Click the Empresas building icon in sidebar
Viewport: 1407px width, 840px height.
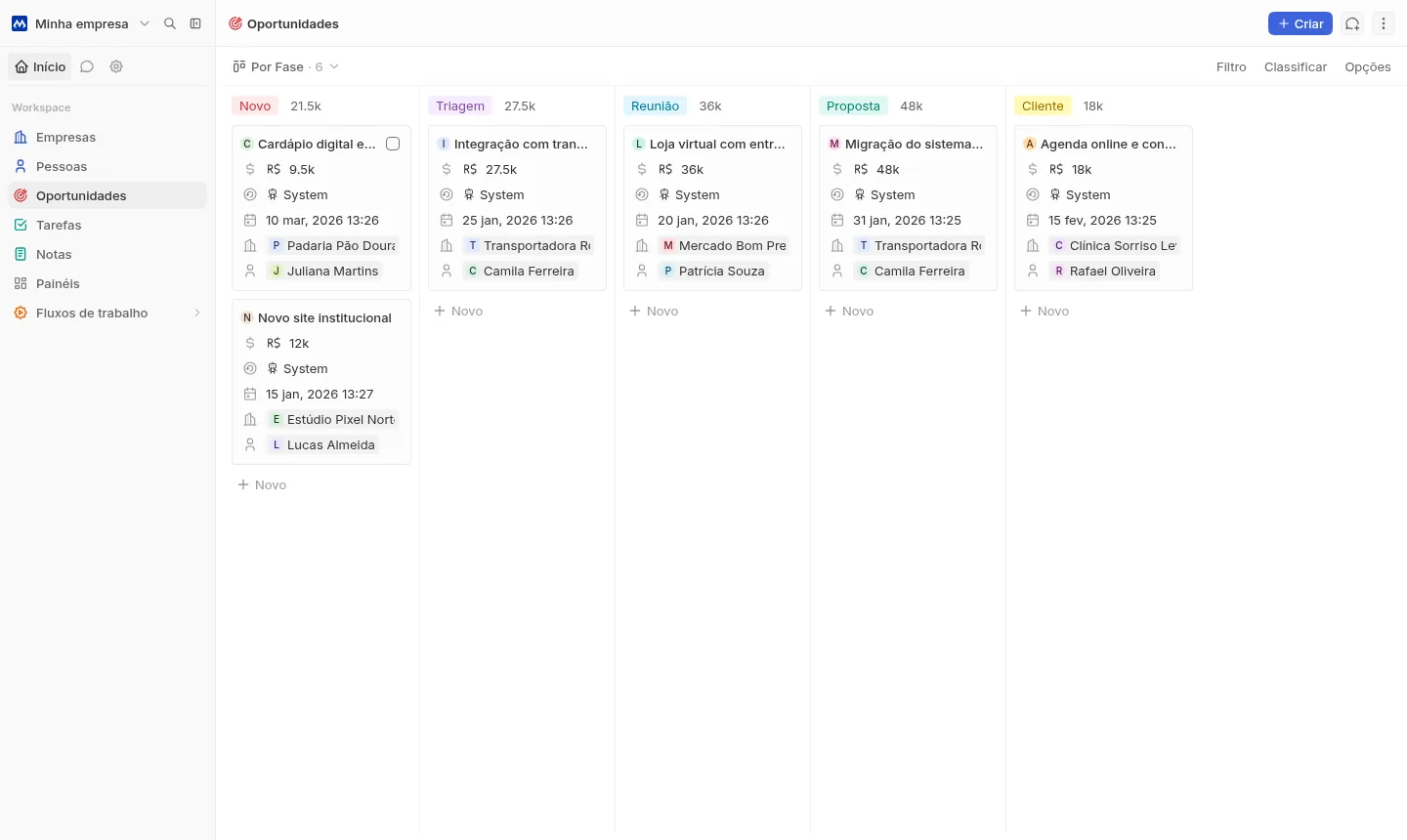pos(21,137)
